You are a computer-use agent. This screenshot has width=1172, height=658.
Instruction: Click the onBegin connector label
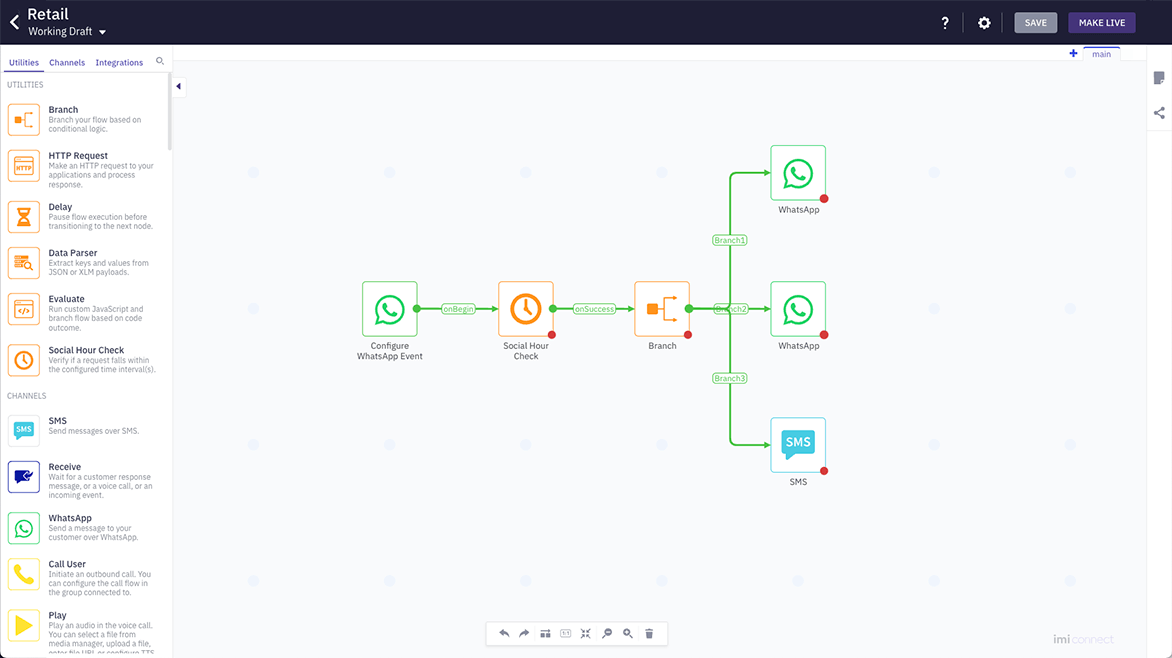pos(458,309)
